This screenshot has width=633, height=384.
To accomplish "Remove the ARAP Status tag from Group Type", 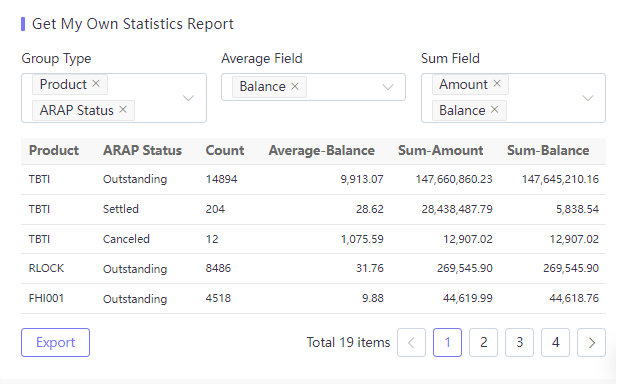I will pos(123,109).
